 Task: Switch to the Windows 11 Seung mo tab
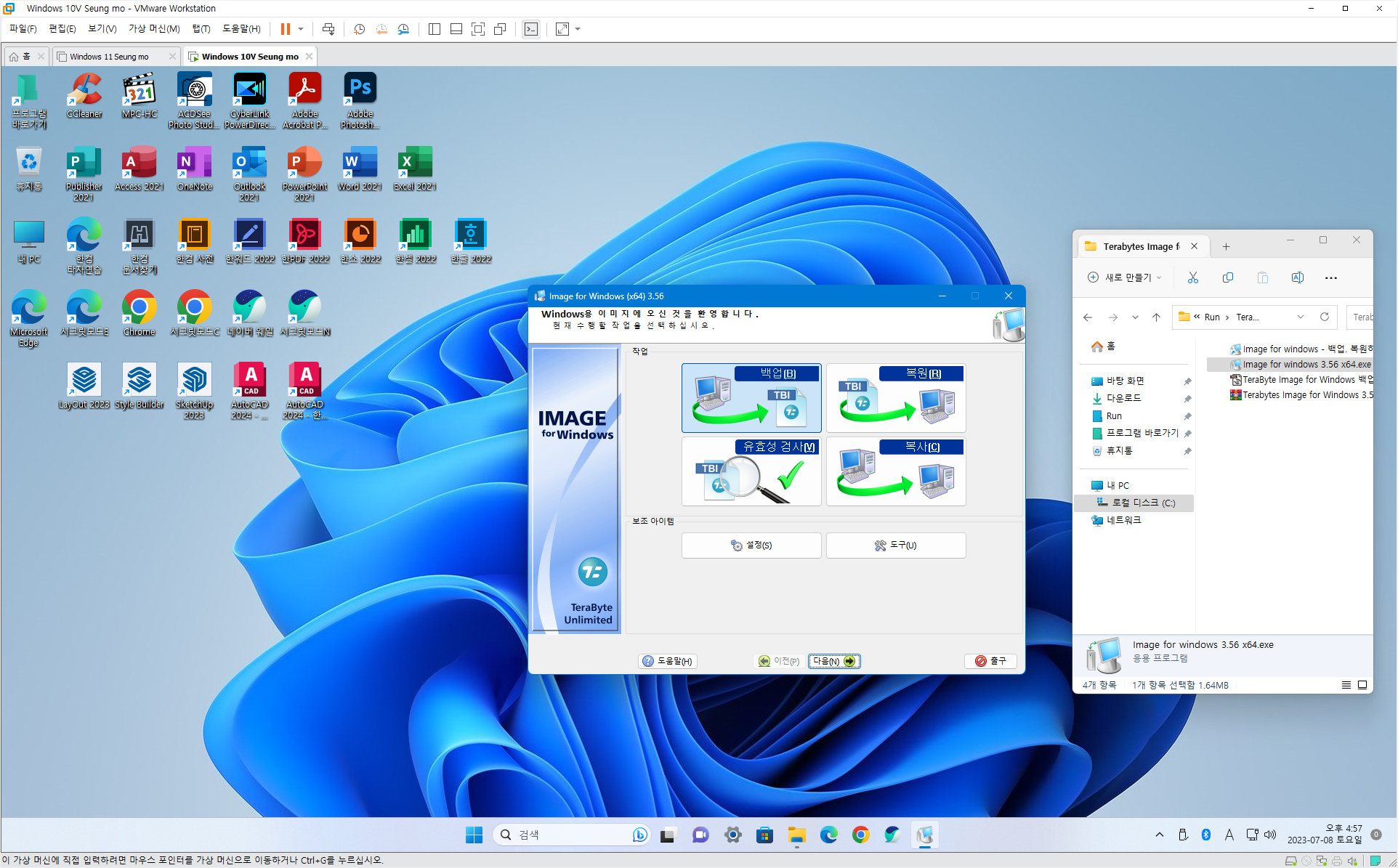(x=109, y=57)
